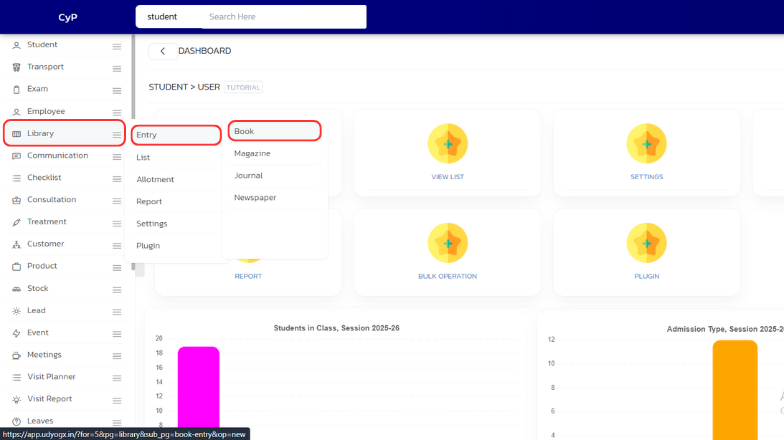
Task: Open the Plugin star icon tile
Action: click(x=646, y=243)
